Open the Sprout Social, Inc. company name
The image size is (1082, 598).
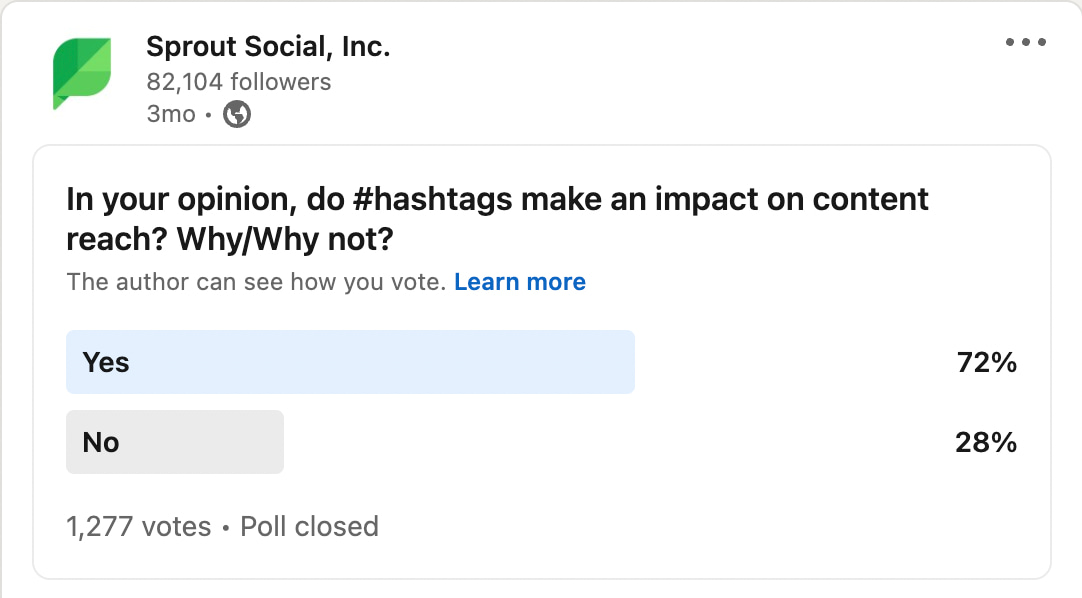pyautogui.click(x=268, y=46)
